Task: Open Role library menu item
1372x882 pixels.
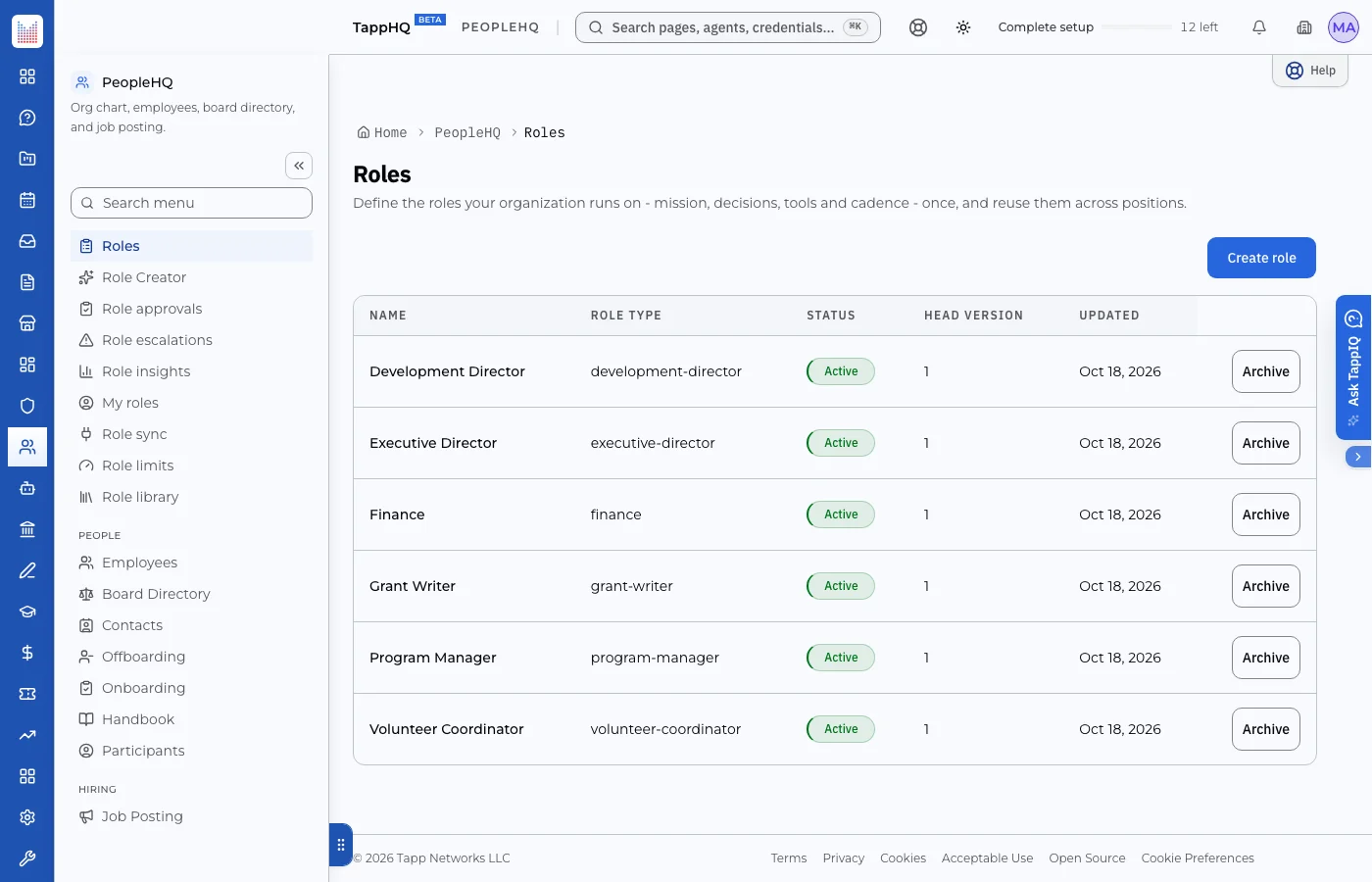Action: [192, 497]
